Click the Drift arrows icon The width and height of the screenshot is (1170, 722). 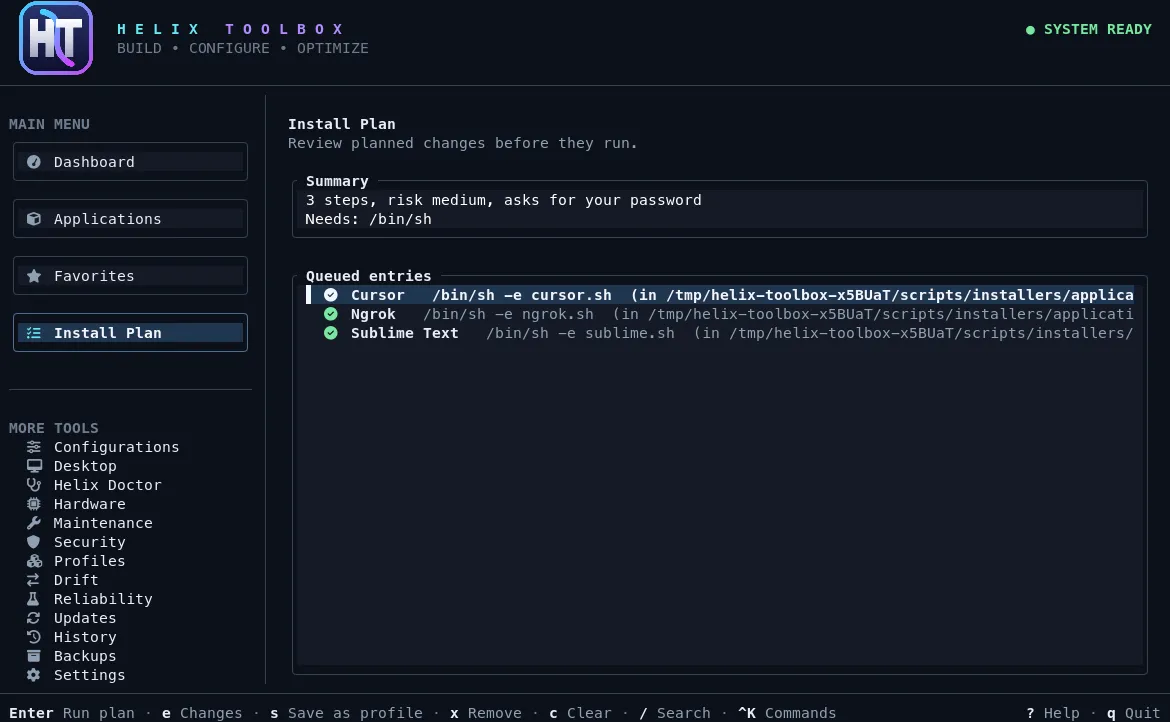(34, 580)
